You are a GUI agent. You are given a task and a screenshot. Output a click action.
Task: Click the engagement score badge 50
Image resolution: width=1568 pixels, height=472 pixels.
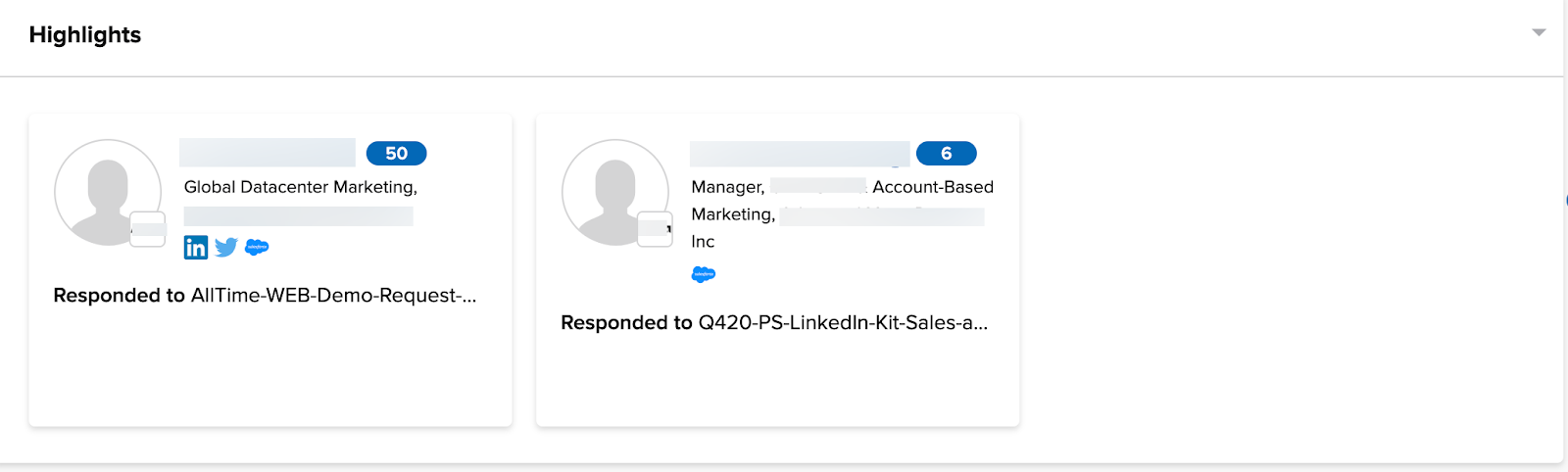(x=396, y=154)
